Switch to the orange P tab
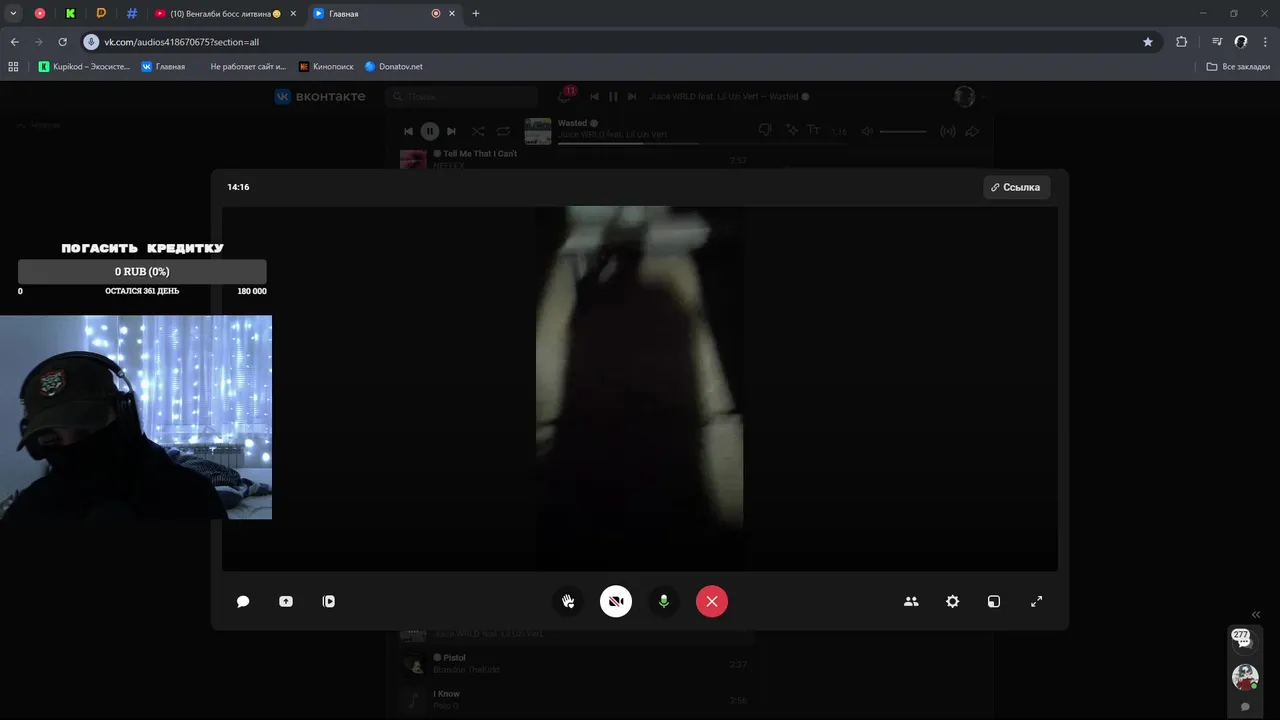This screenshot has width=1280, height=720. tap(101, 13)
